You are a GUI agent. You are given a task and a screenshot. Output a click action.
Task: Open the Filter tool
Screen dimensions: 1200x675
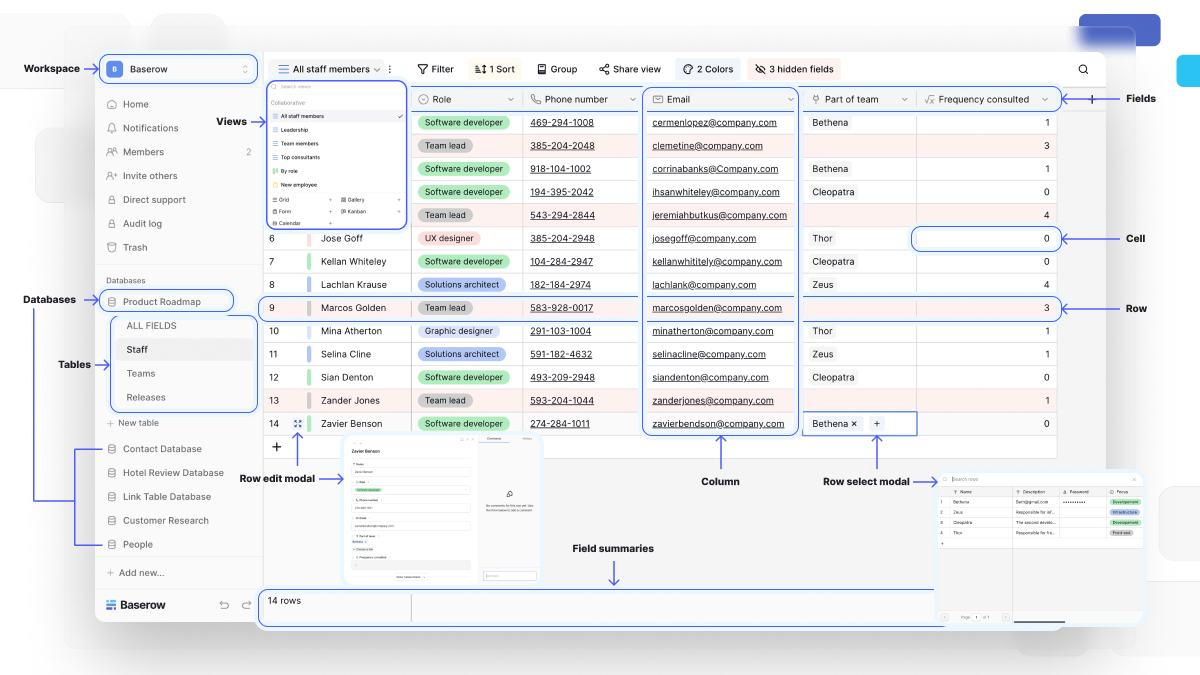tap(435, 69)
